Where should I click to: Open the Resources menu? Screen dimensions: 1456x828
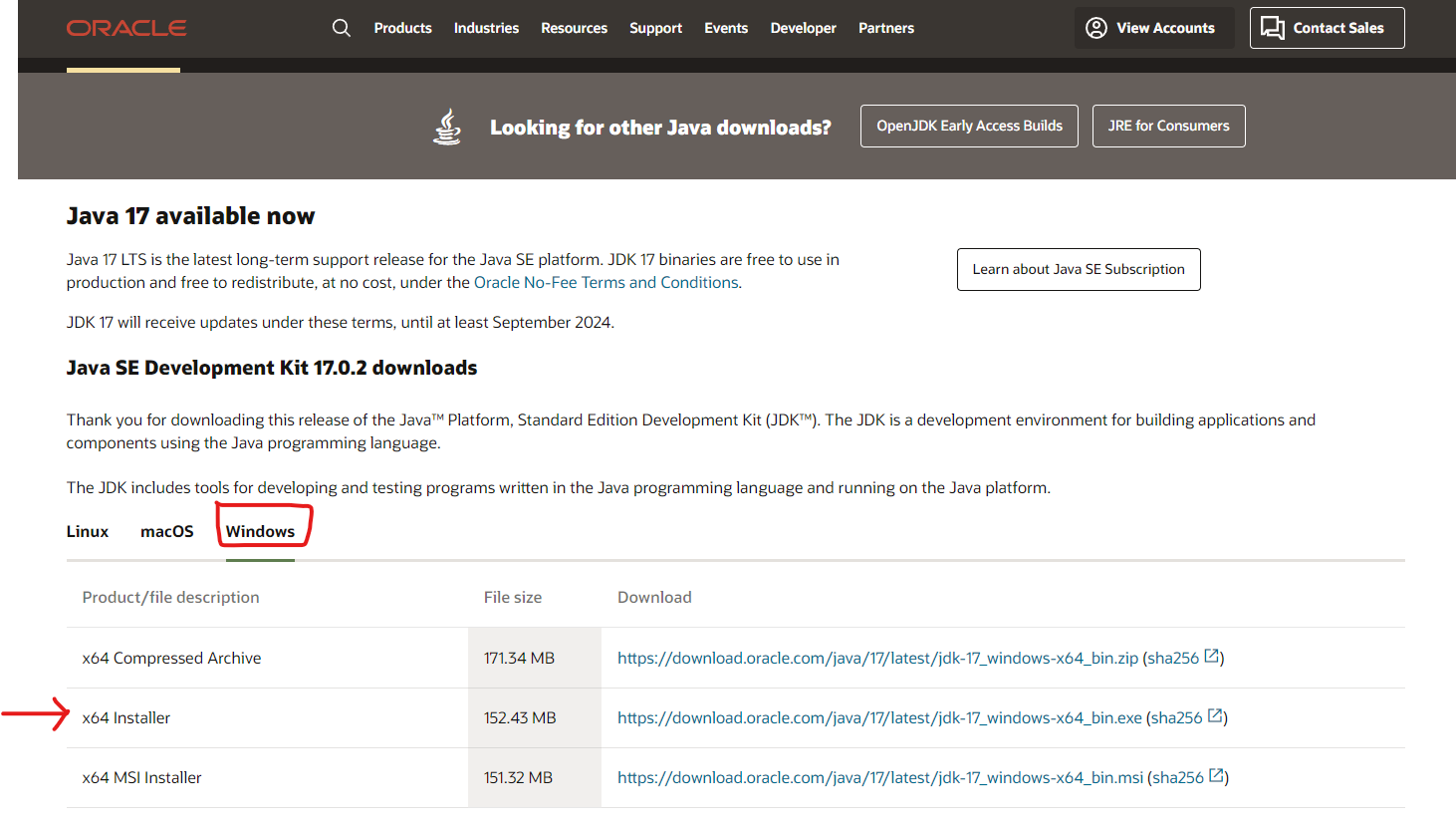(x=574, y=28)
